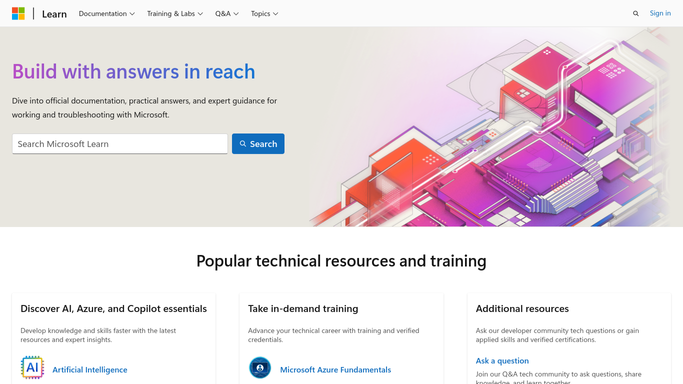
Task: Click the Build with answers in reach heading
Action: [x=133, y=71]
